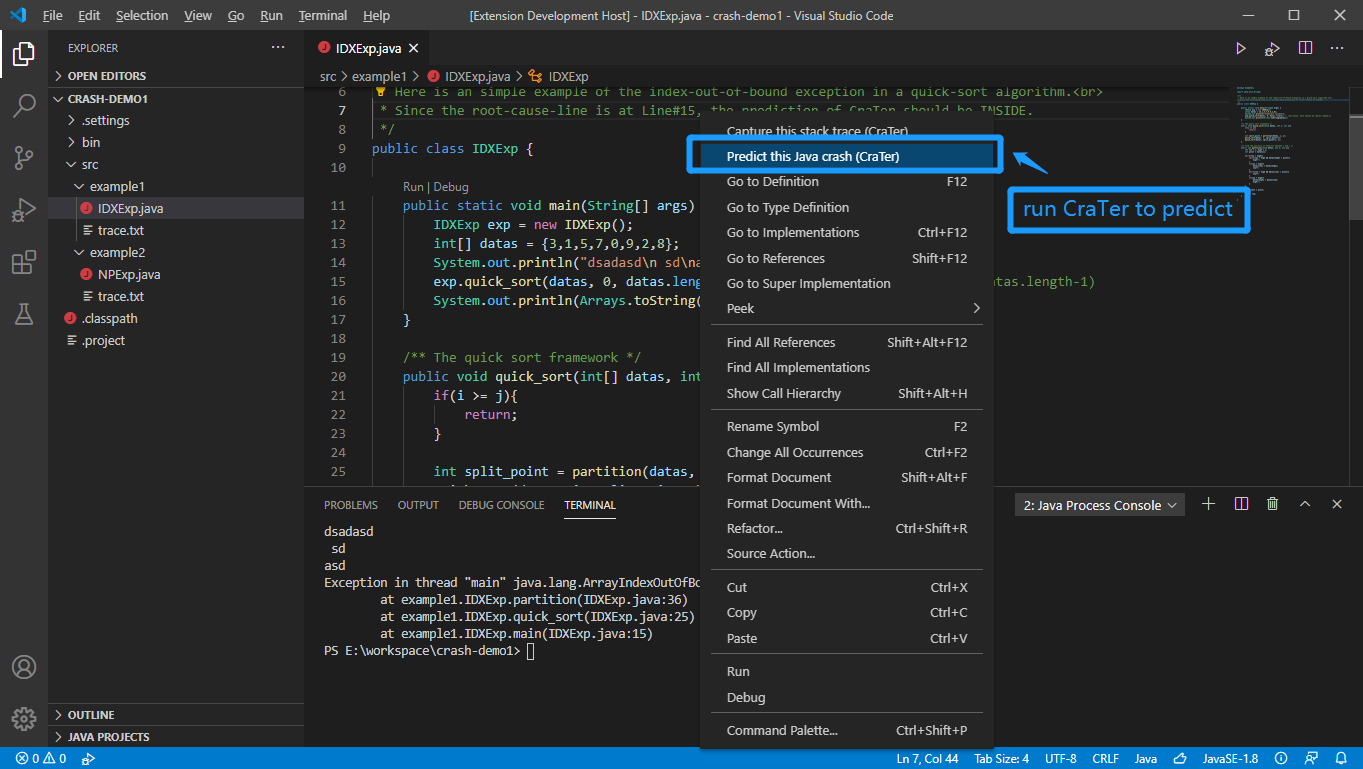Expand the .settings folder

(176, 120)
